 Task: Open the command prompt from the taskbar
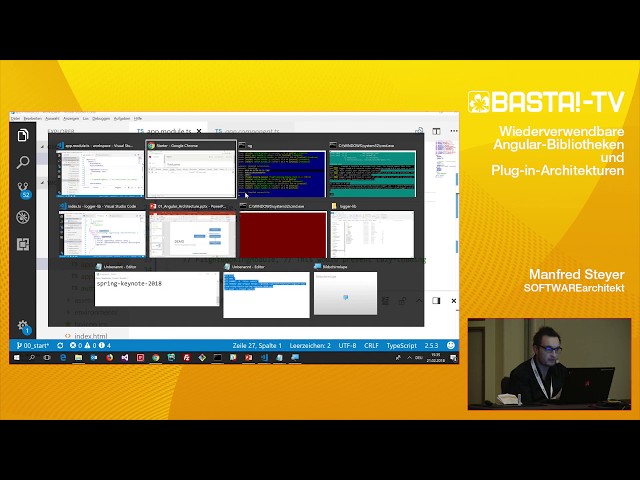(x=218, y=358)
